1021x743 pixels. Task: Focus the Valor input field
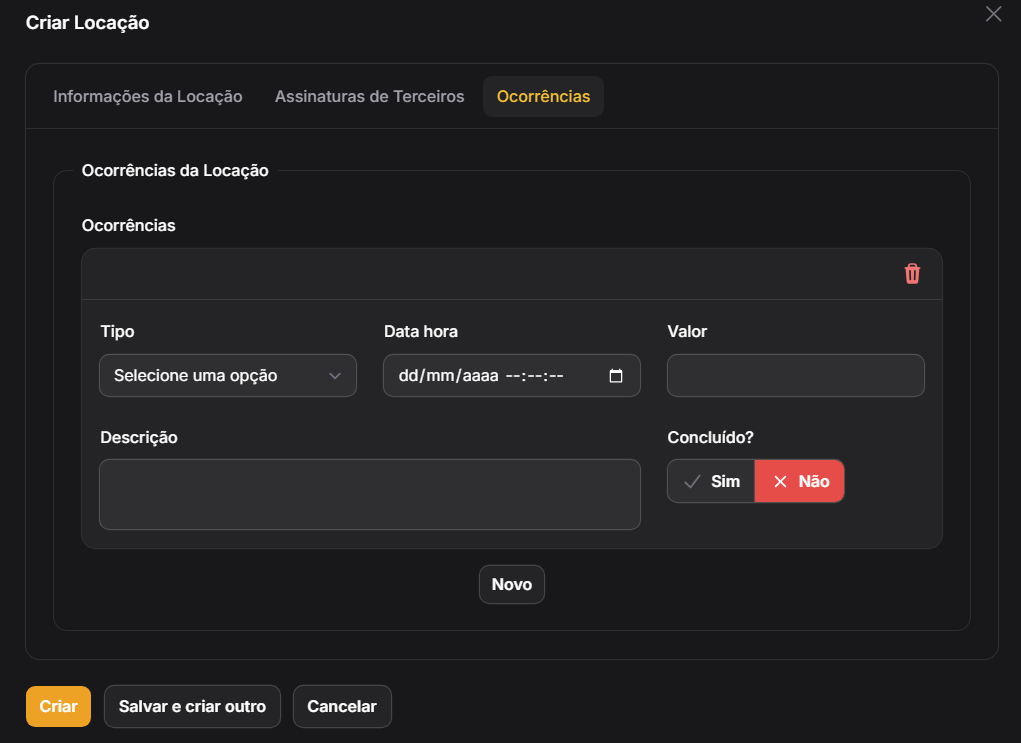(796, 376)
